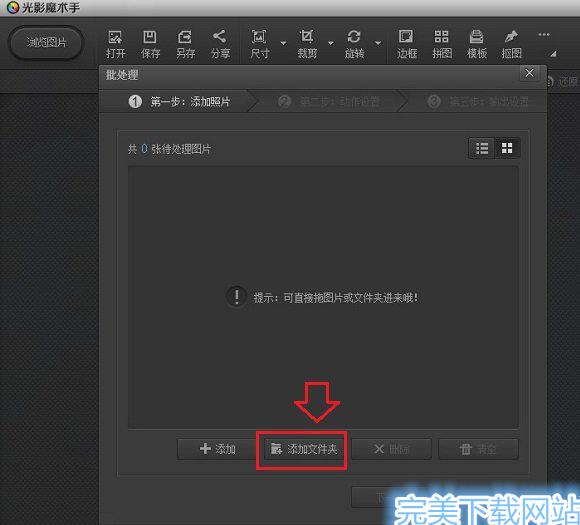Click the 0 pending pictures count
Image resolution: width=580 pixels, height=525 pixels.
coord(144,149)
